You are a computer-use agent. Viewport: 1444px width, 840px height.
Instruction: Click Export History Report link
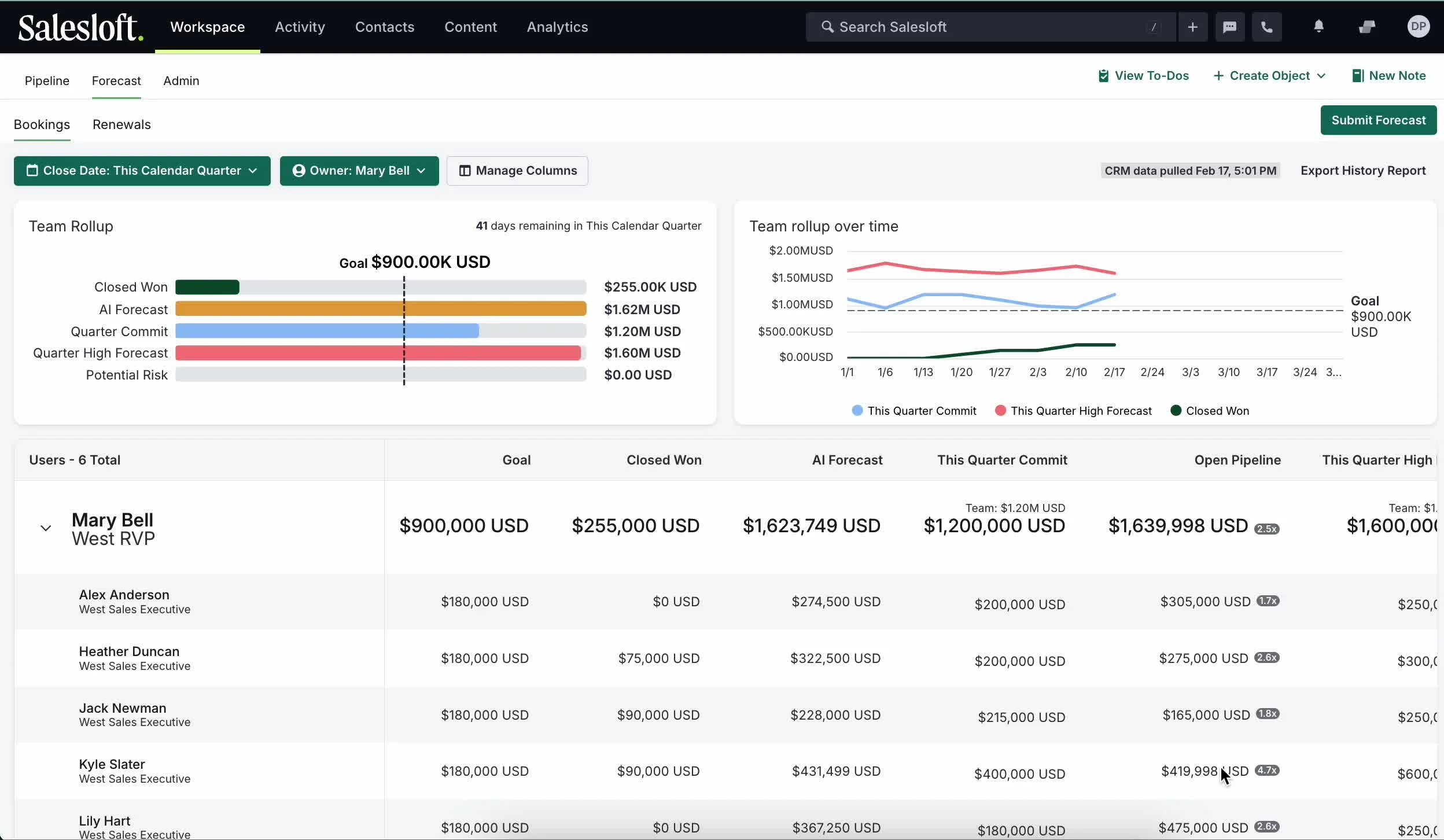click(1362, 171)
